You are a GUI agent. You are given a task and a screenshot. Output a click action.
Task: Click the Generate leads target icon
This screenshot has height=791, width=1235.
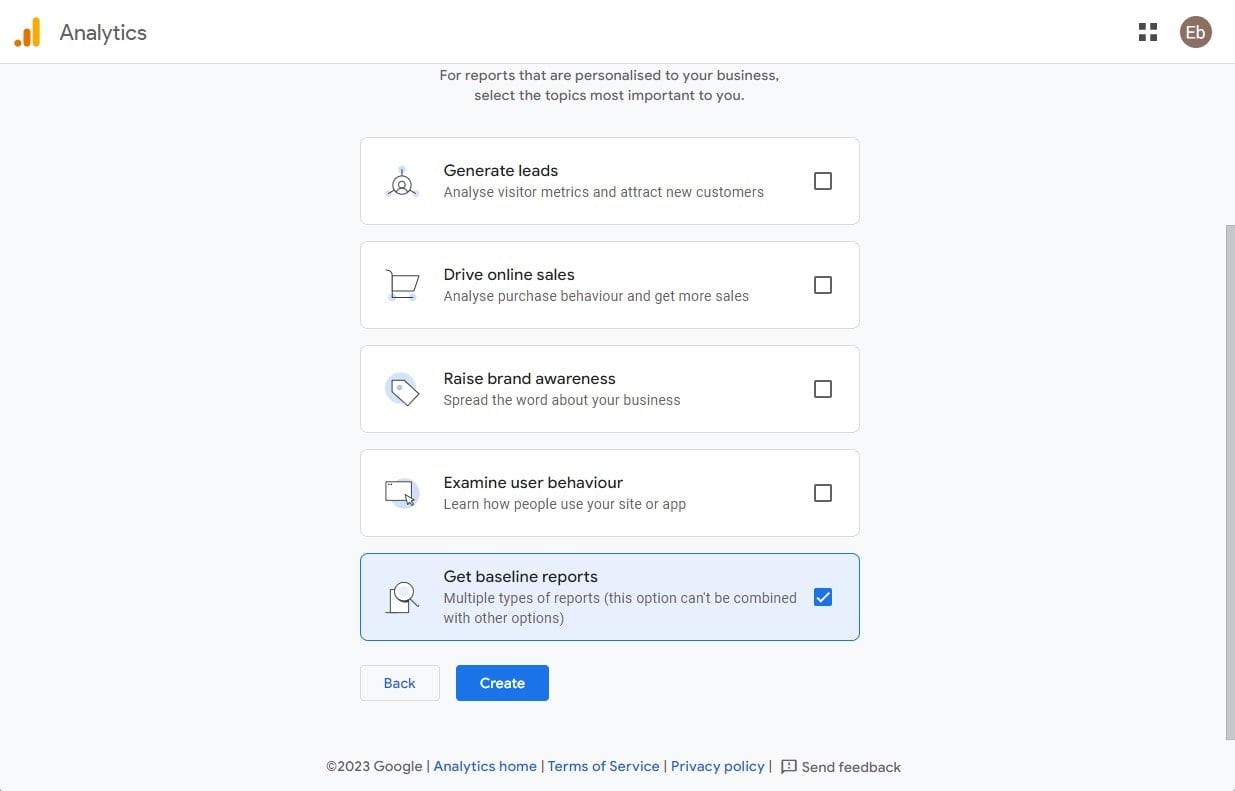coord(402,181)
